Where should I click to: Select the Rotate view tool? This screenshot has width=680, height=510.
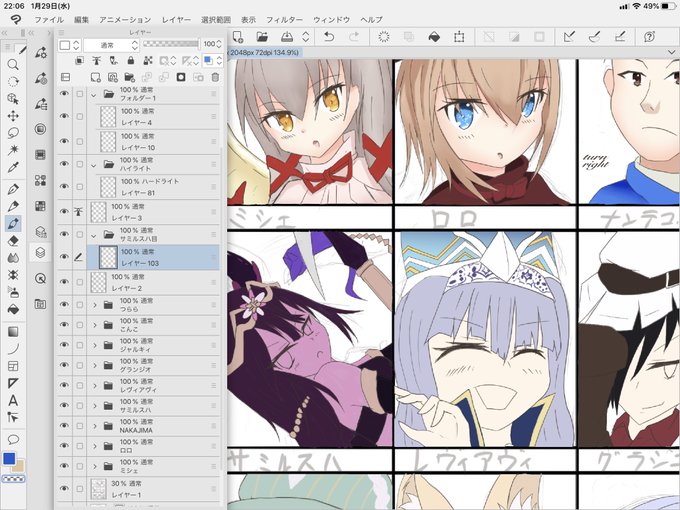[13, 82]
